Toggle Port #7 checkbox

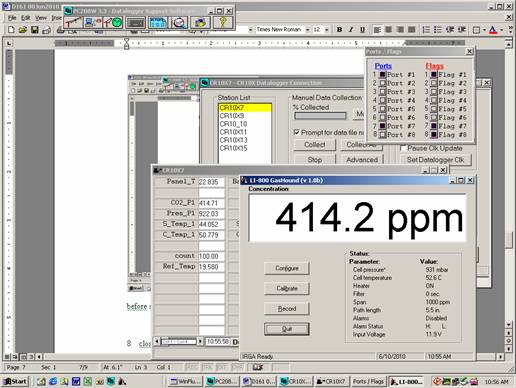382,126
